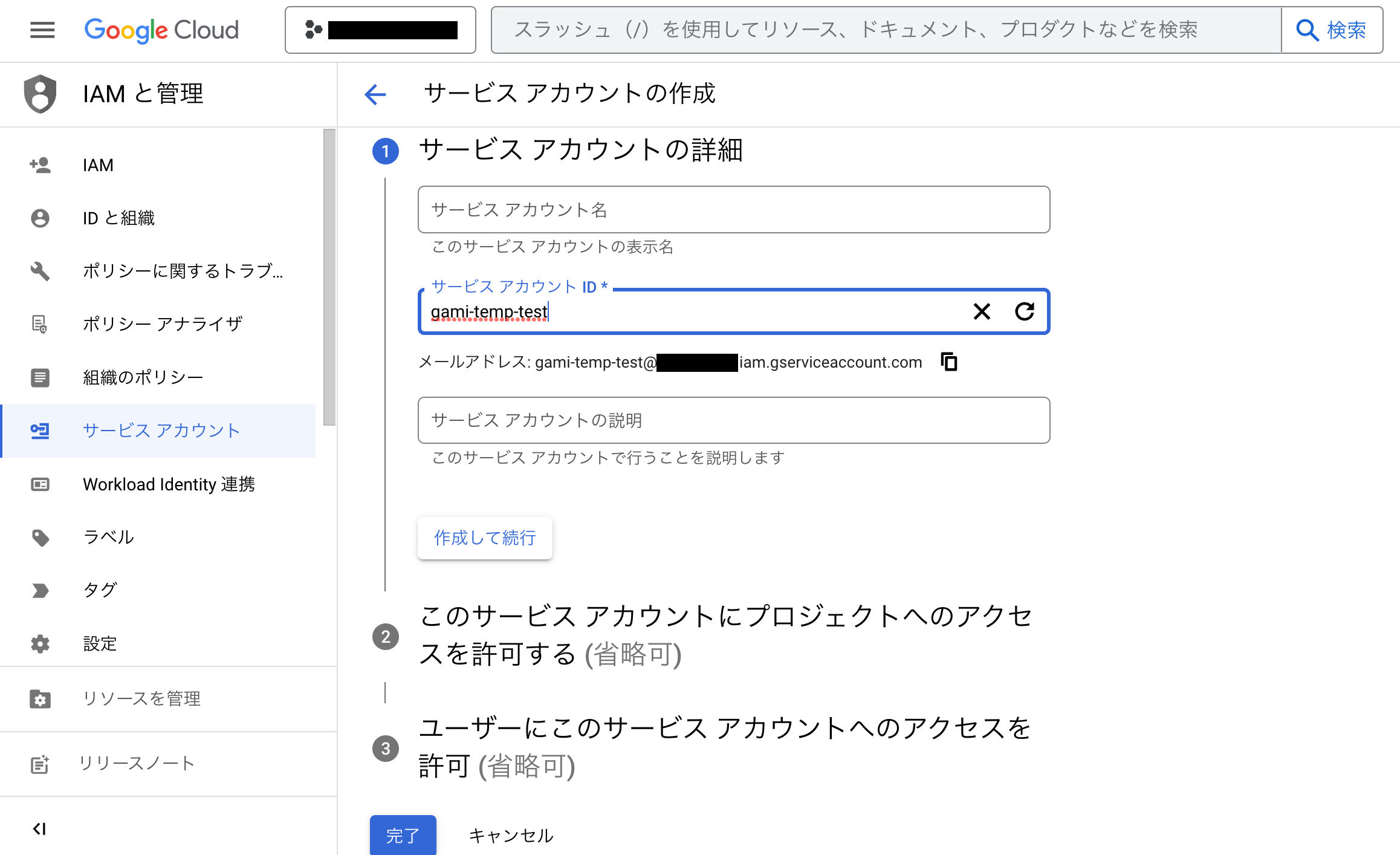Click the Google Cloud logo

pos(161,30)
